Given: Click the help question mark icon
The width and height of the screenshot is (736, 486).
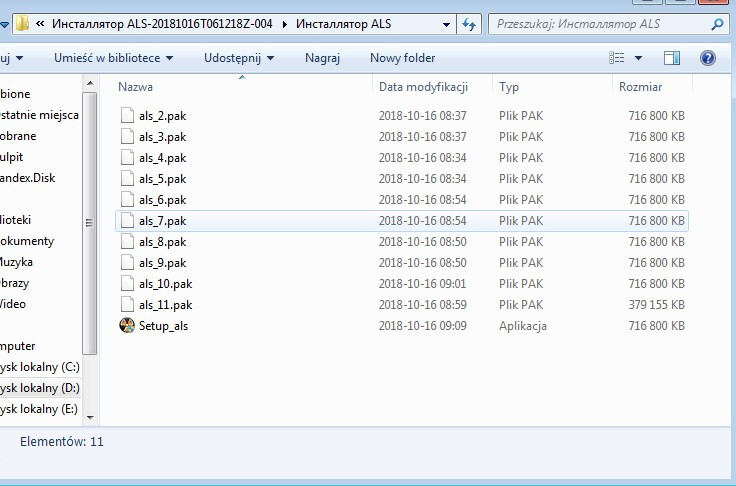Looking at the screenshot, I should pos(708,58).
